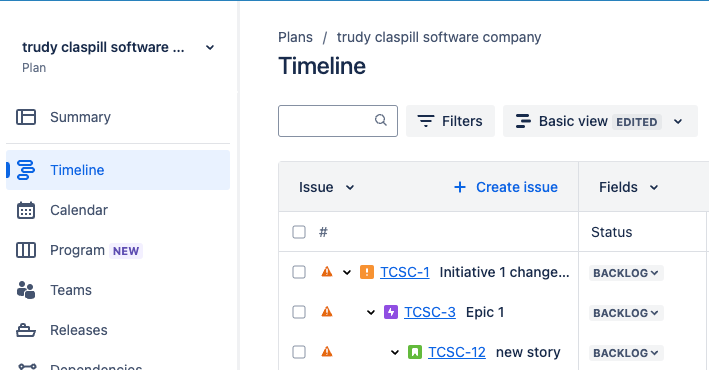This screenshot has width=709, height=370.
Task: Click the Releases ship icon
Action: [x=26, y=330]
